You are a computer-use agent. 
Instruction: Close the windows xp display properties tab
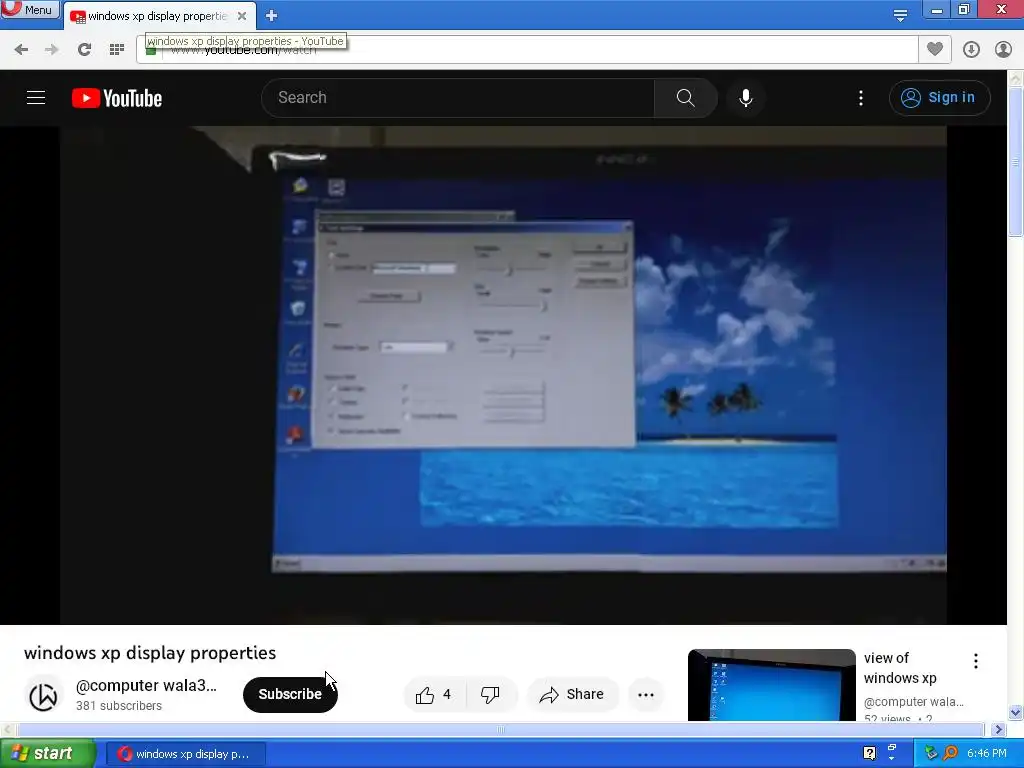(x=242, y=16)
